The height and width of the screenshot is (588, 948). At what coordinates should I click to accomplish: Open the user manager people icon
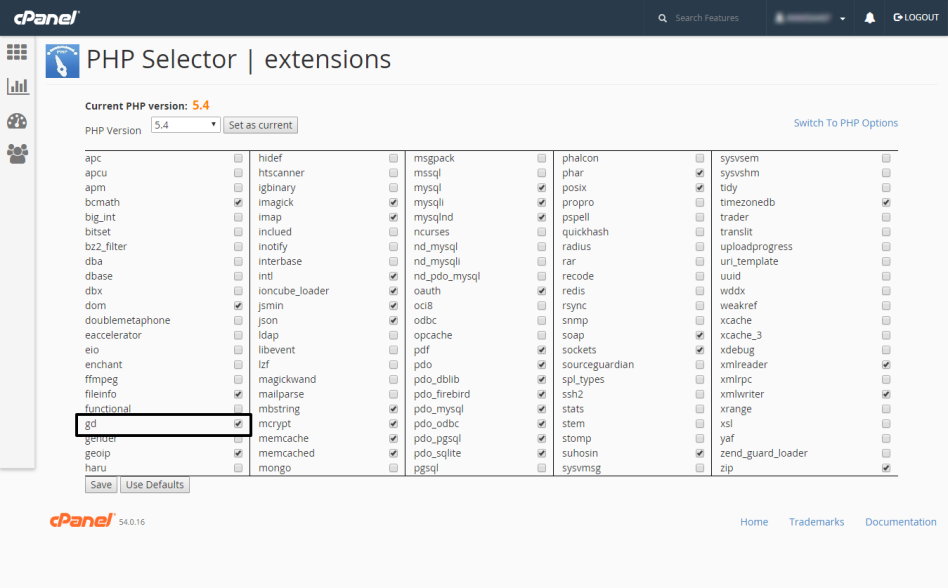[17, 154]
